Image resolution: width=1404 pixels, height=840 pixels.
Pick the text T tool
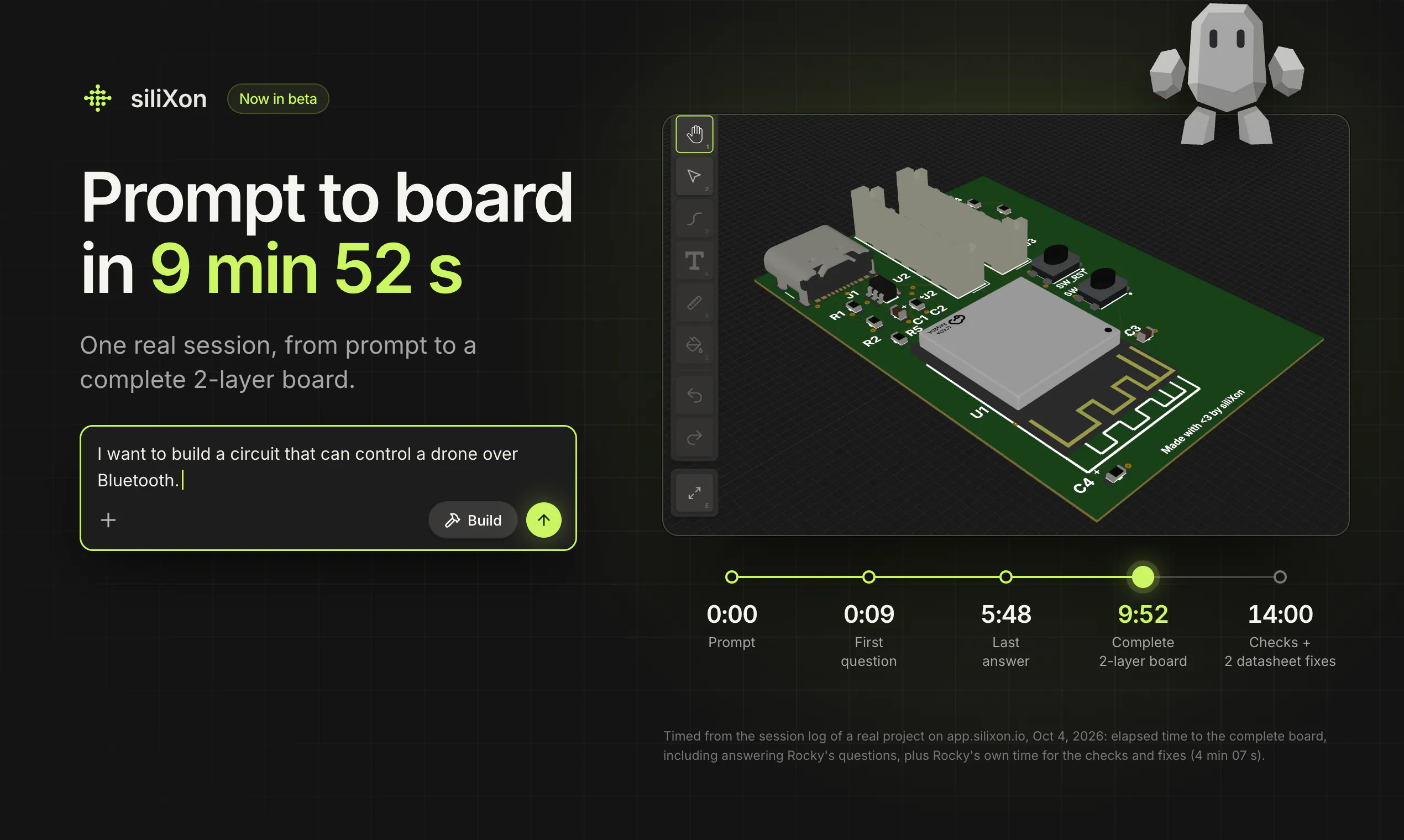694,261
